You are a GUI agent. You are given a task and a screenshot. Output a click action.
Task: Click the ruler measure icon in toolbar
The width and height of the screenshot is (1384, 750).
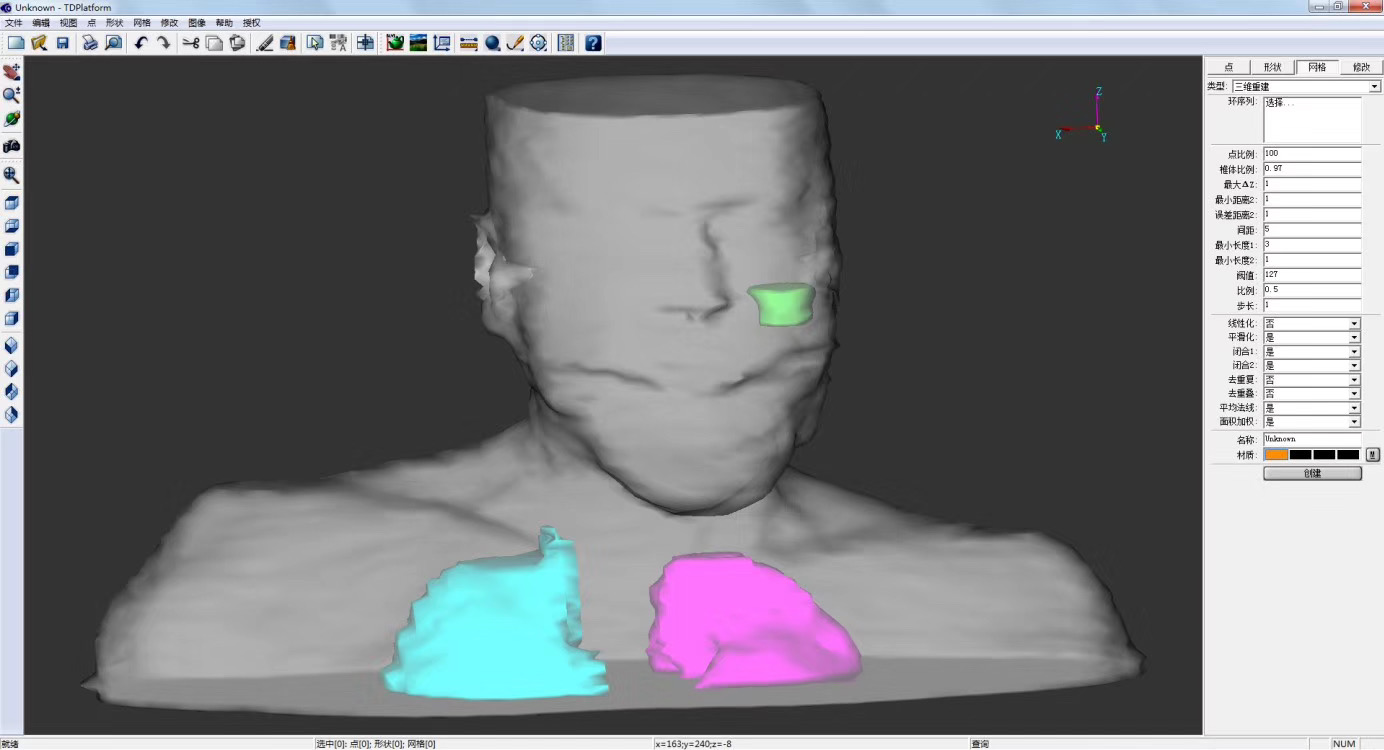[x=468, y=43]
